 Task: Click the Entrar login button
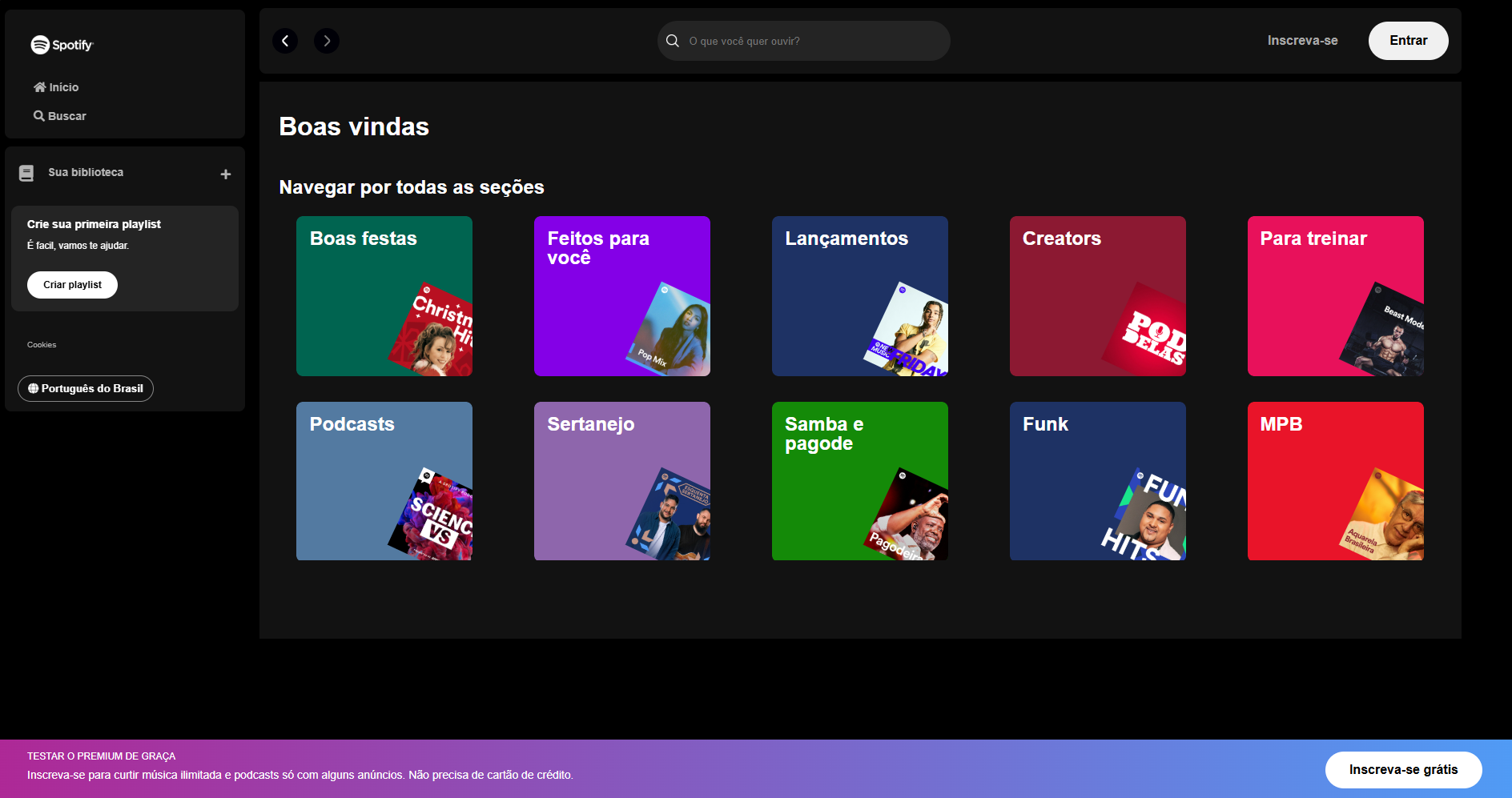[1408, 41]
